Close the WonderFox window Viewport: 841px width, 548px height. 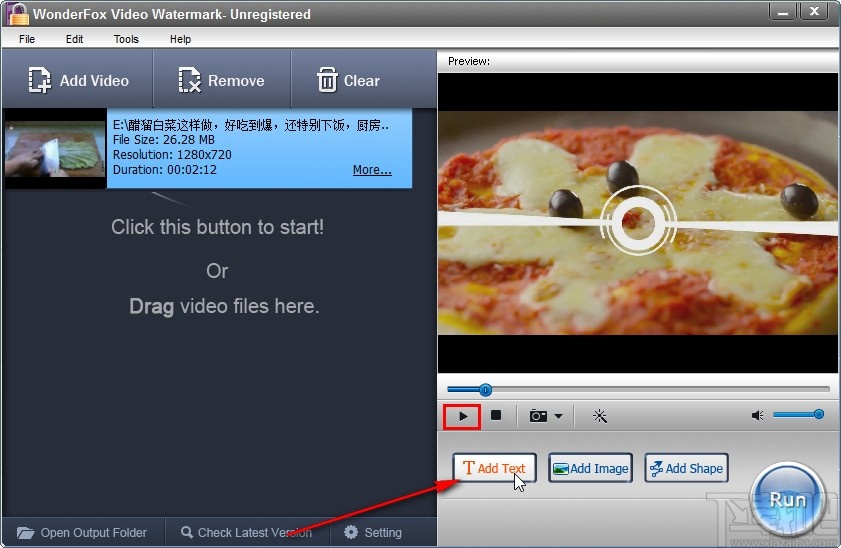tap(814, 11)
